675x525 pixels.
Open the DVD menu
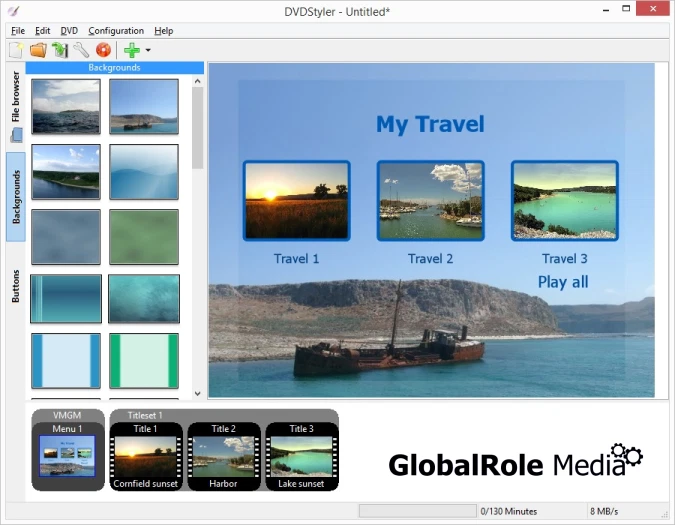pos(69,31)
